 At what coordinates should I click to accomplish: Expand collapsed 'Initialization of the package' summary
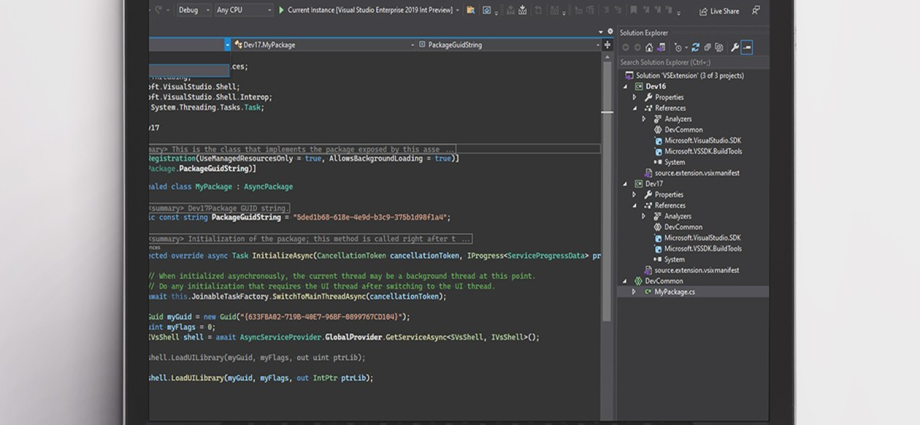point(310,239)
